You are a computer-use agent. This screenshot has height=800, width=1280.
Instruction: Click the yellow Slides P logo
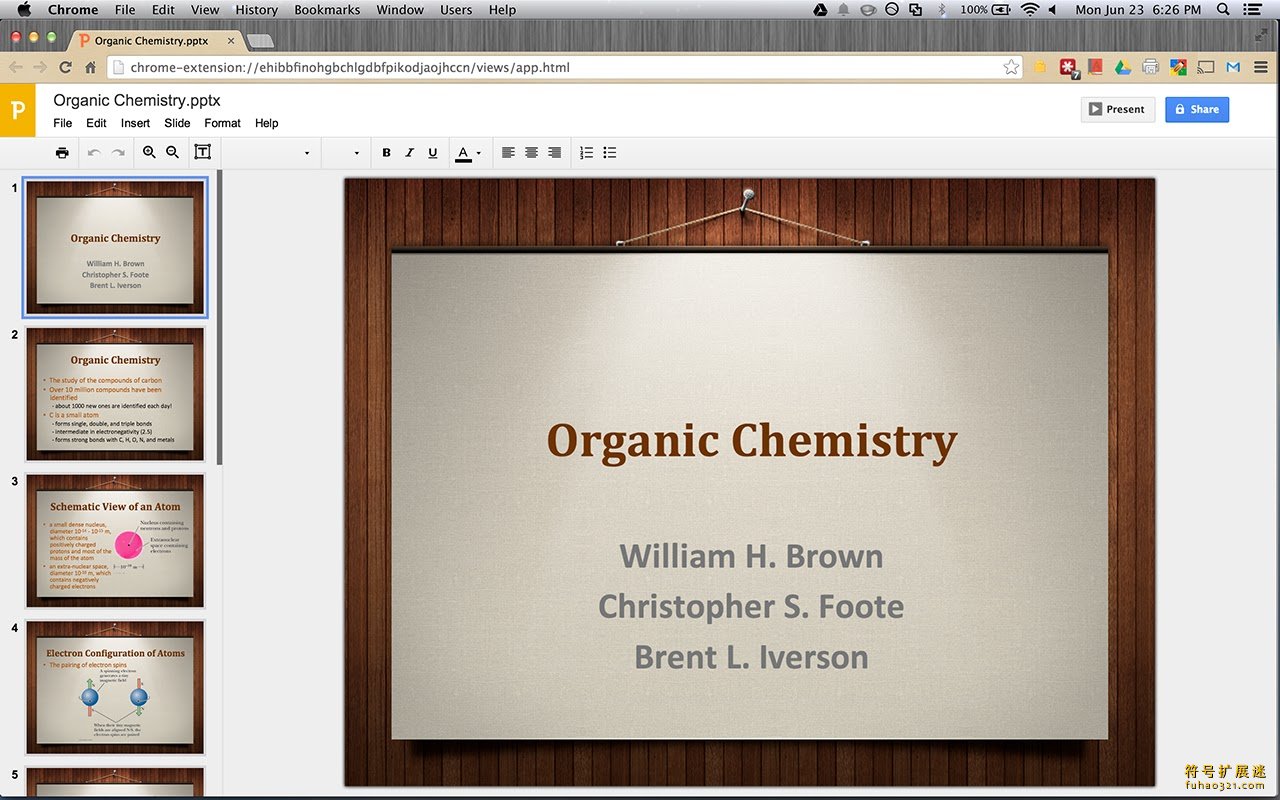pos(17,110)
